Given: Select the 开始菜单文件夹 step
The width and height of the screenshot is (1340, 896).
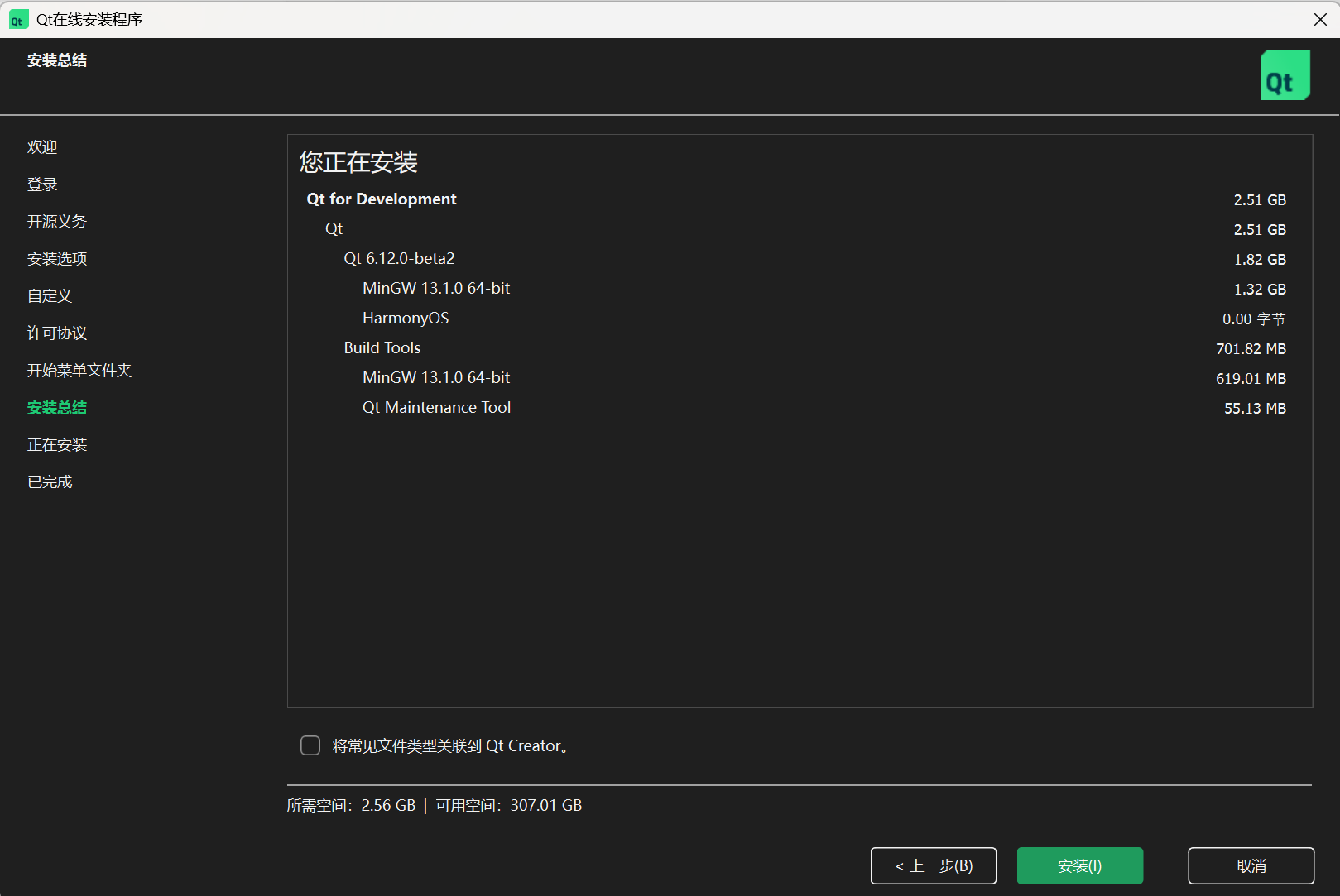Looking at the screenshot, I should [x=79, y=371].
